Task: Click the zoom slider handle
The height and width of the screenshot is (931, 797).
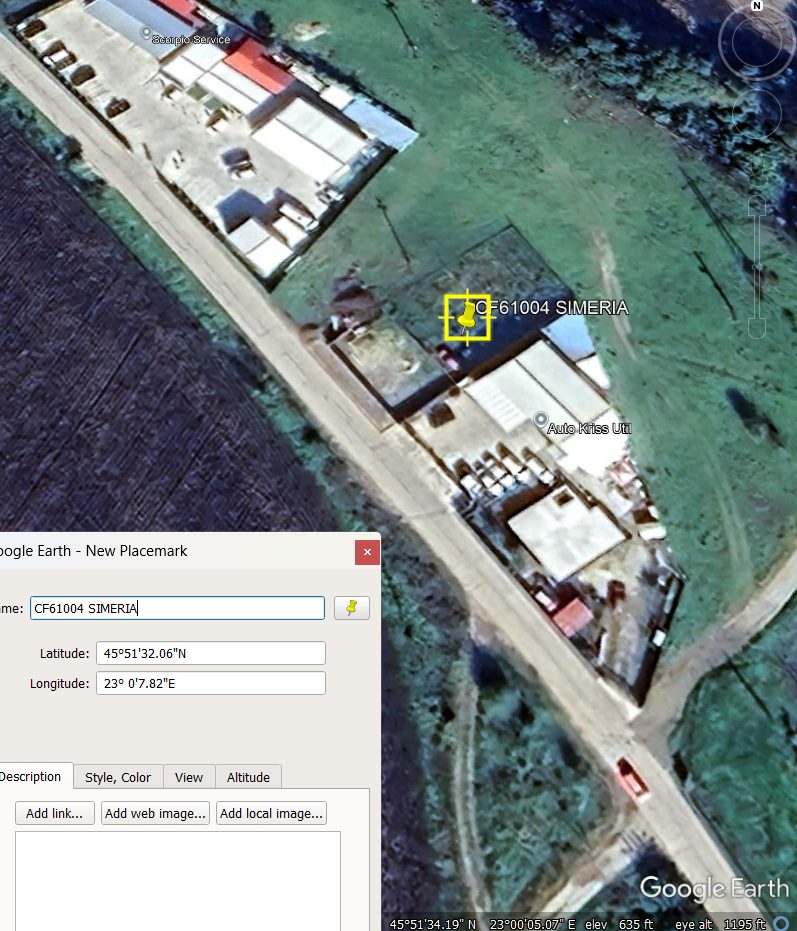Action: tap(757, 267)
